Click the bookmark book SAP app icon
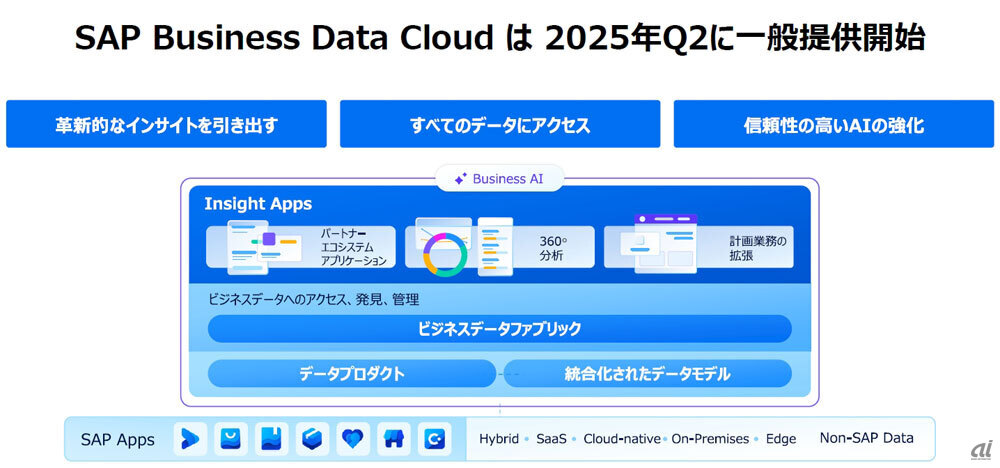The width and height of the screenshot is (1000, 468). click(x=272, y=439)
